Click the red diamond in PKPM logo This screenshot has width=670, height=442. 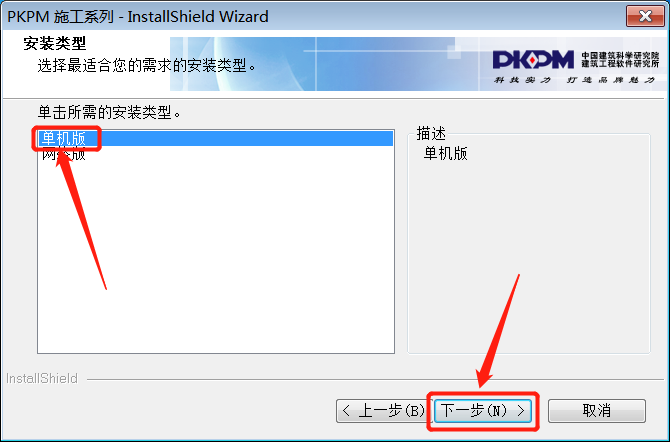(532, 60)
